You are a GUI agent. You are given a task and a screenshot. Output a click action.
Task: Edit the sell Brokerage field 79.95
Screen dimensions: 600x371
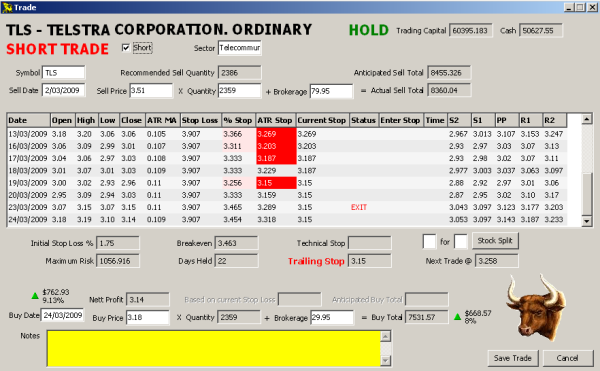tap(331, 91)
